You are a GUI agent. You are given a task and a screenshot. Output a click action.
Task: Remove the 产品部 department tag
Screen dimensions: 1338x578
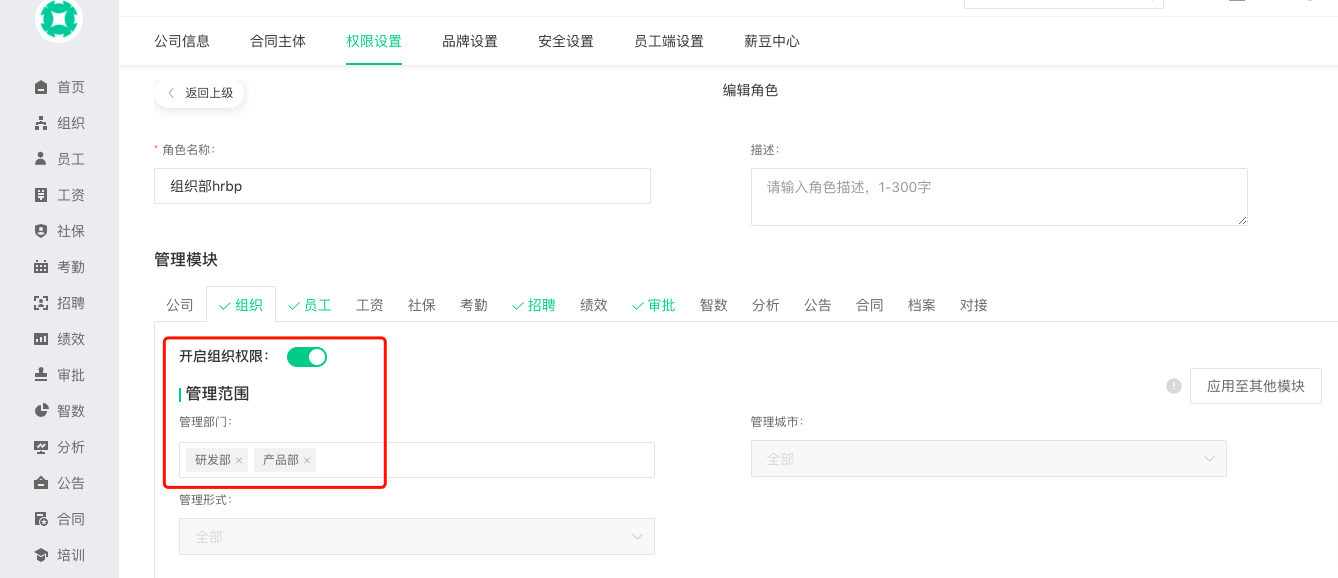307,460
